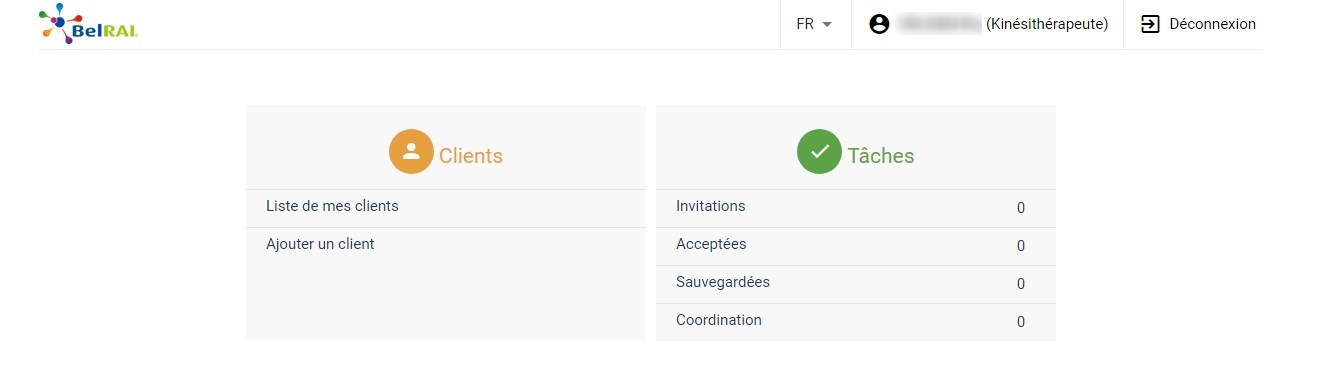Open the Acceptées task list
The height and width of the screenshot is (368, 1332).
coord(856,246)
